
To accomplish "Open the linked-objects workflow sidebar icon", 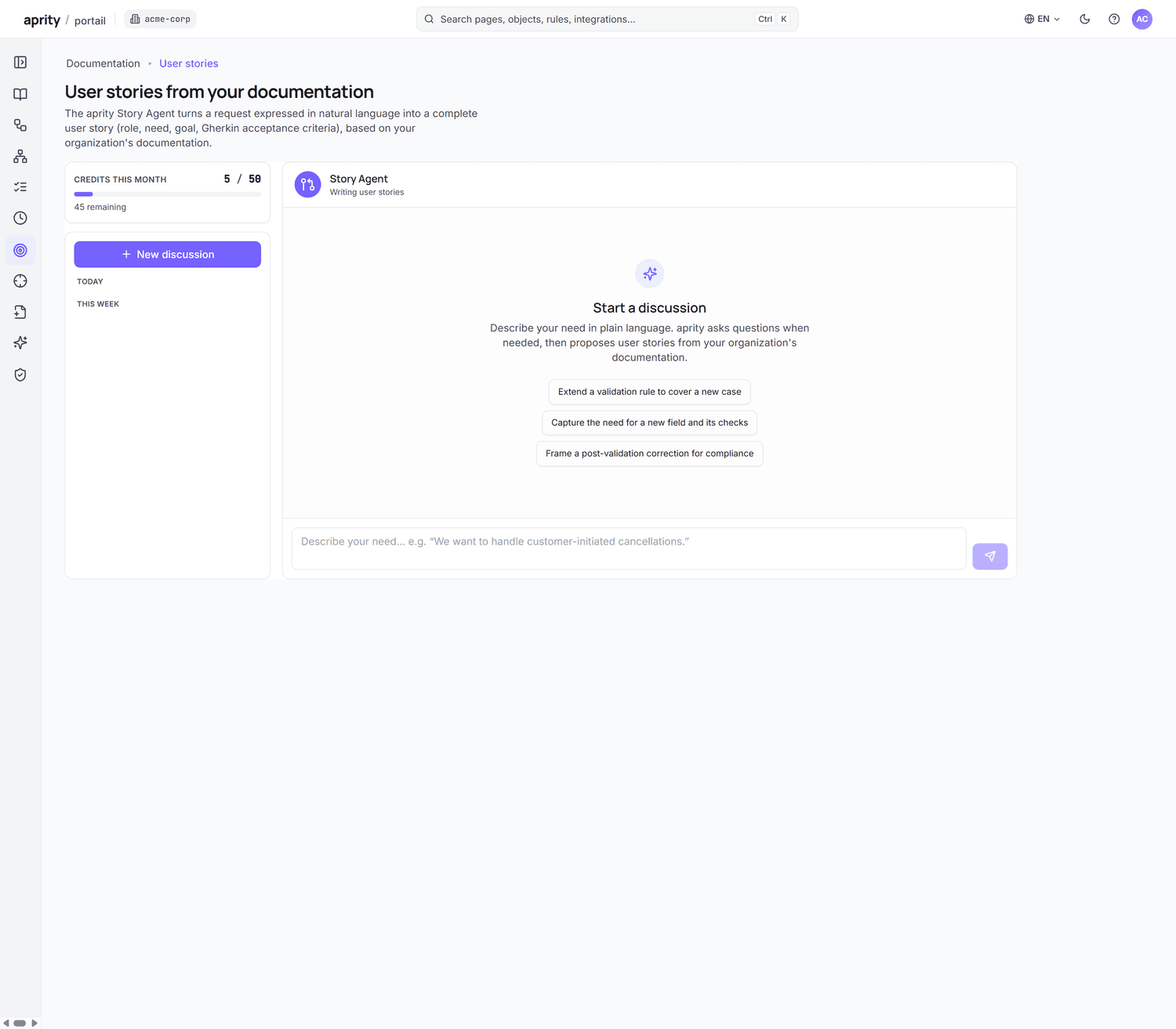I will point(20,125).
